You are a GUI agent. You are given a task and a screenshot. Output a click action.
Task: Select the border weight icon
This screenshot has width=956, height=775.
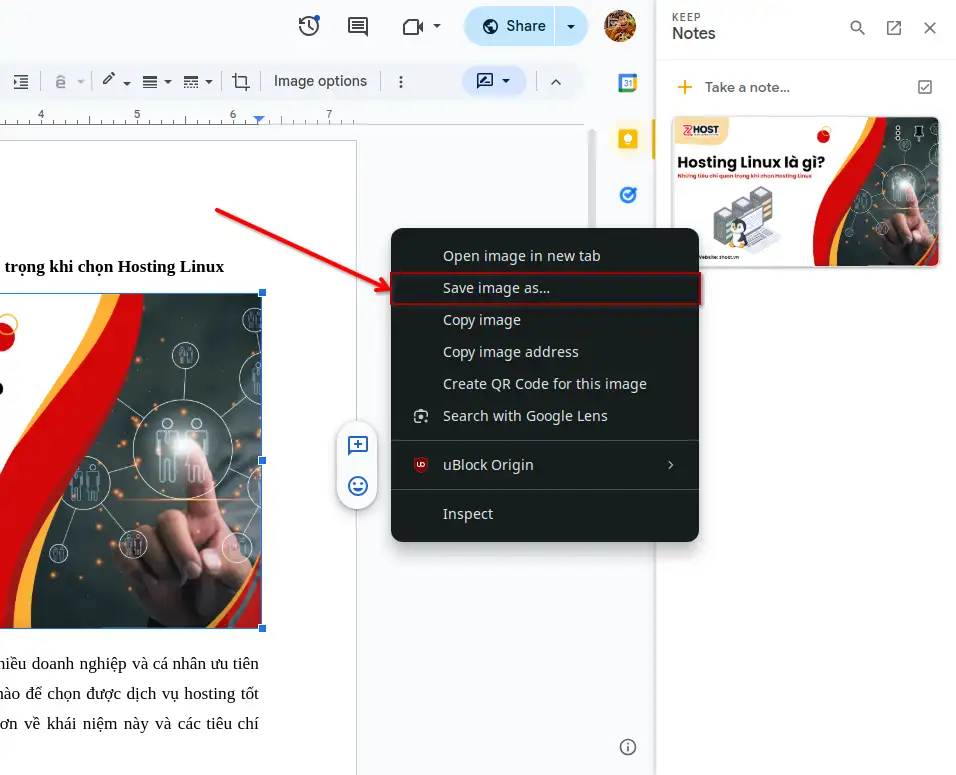point(150,82)
